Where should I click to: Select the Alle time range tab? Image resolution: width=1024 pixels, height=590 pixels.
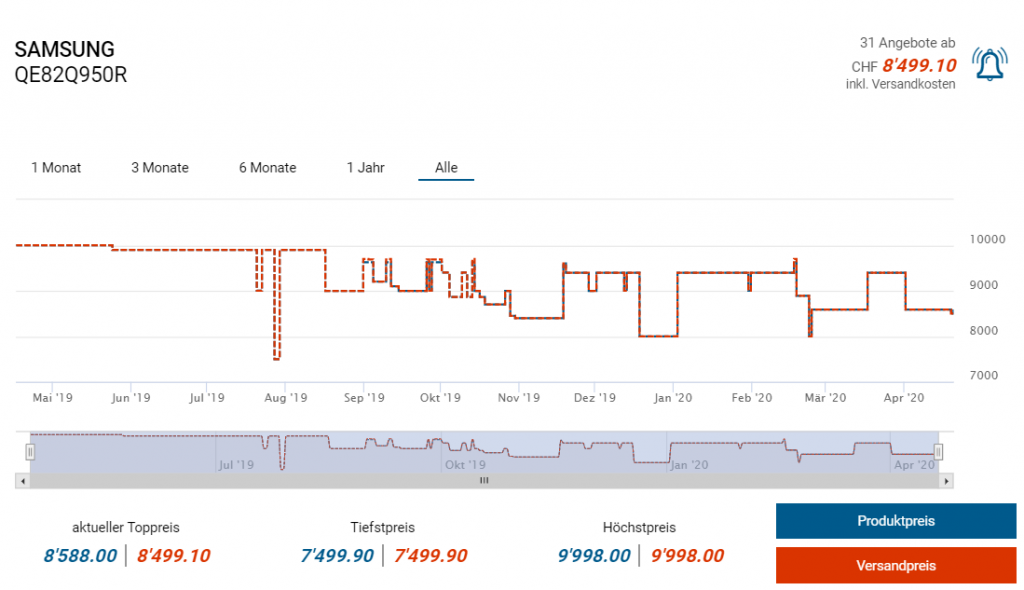tap(446, 168)
